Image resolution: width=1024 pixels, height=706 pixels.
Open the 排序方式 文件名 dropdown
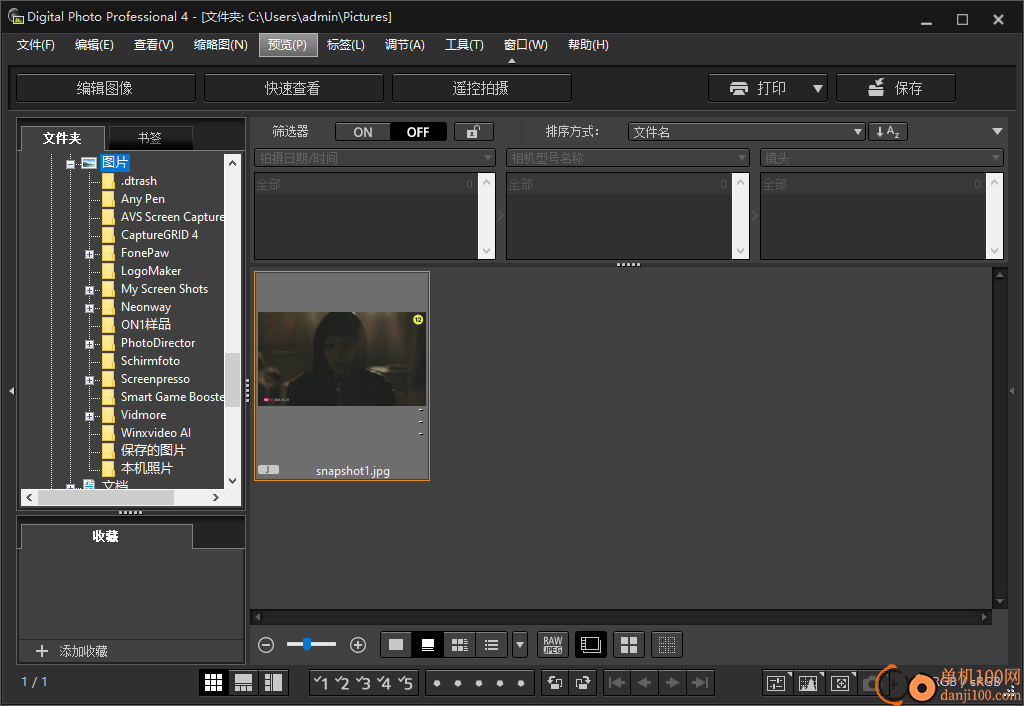[x=746, y=132]
